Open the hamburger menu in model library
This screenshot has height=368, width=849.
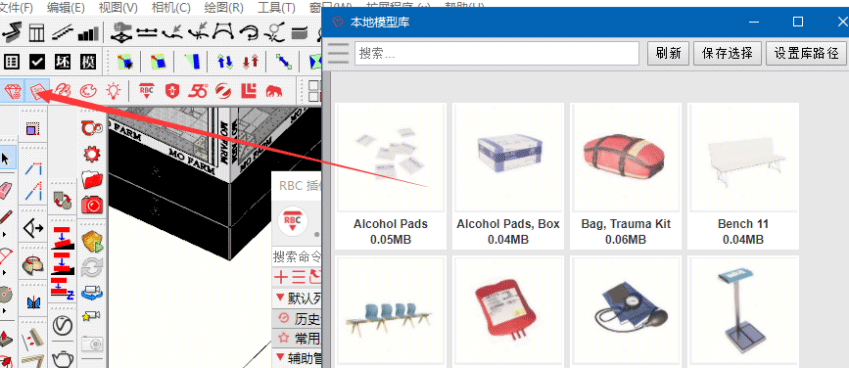pyautogui.click(x=338, y=53)
